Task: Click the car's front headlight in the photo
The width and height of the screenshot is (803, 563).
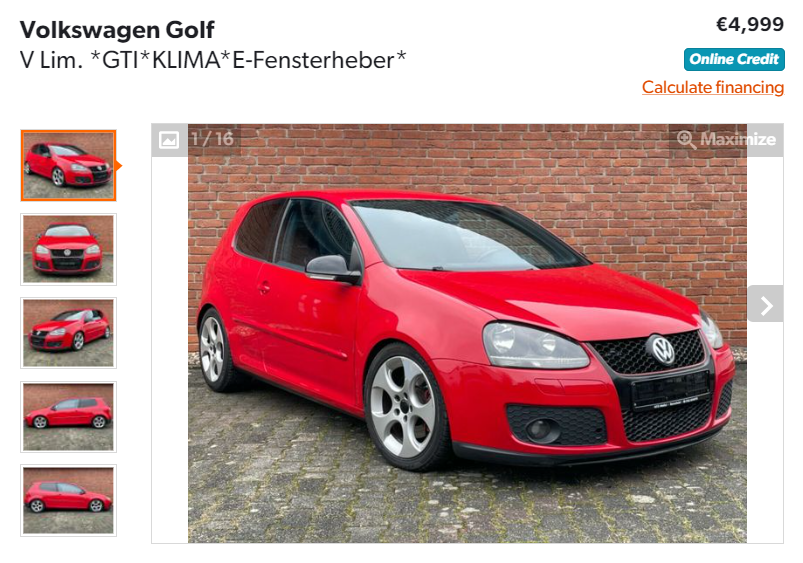Action: 534,345
